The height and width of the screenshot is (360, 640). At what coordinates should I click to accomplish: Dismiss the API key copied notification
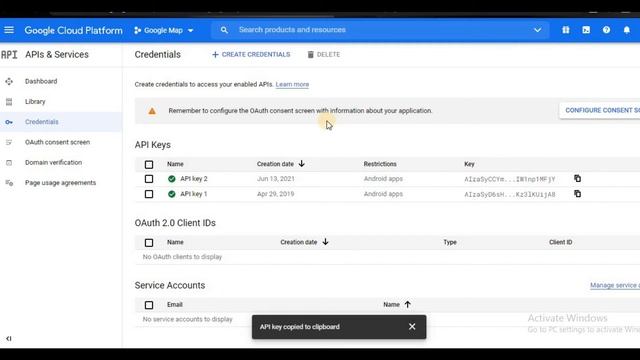[x=412, y=327]
